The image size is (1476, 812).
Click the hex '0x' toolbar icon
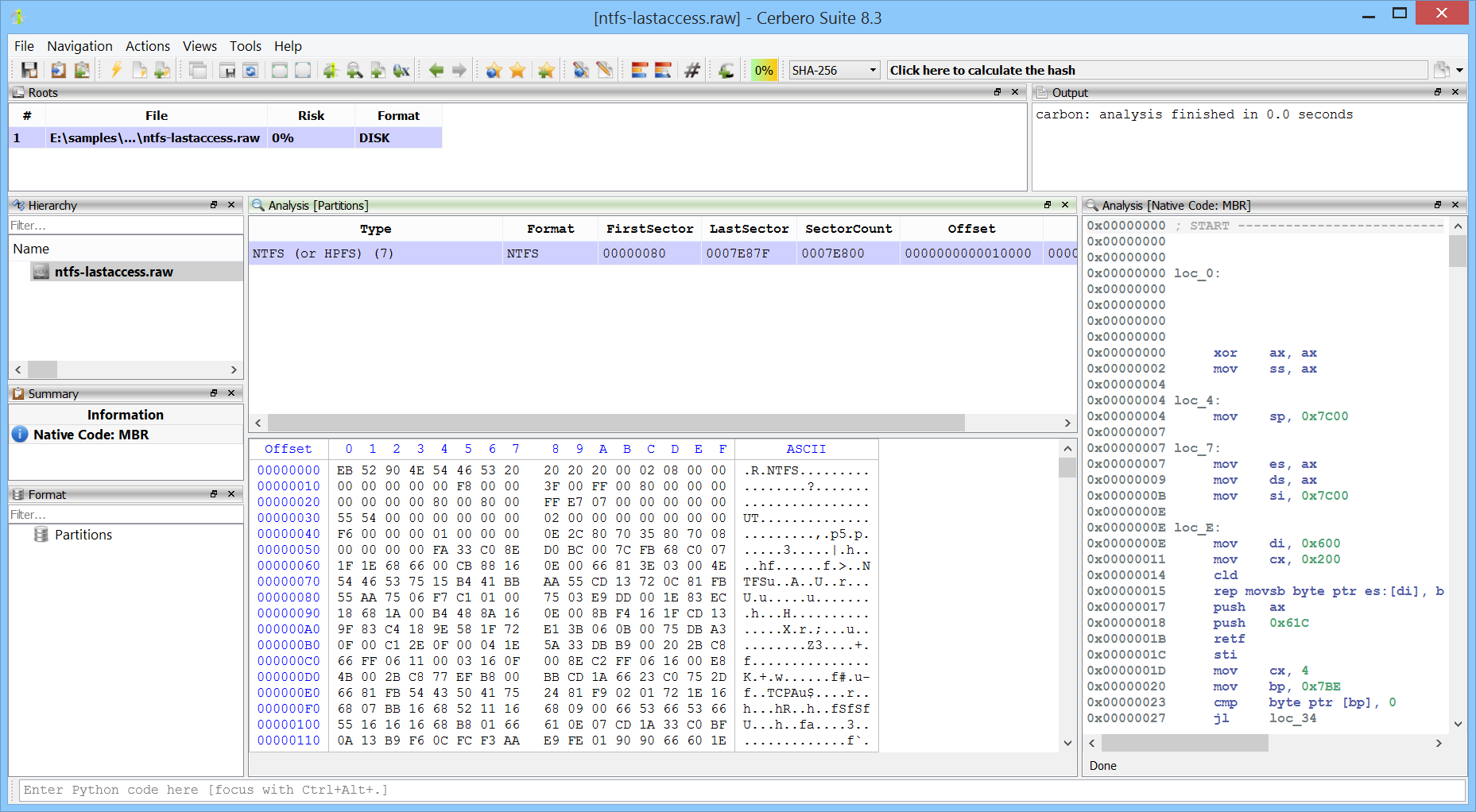(401, 70)
